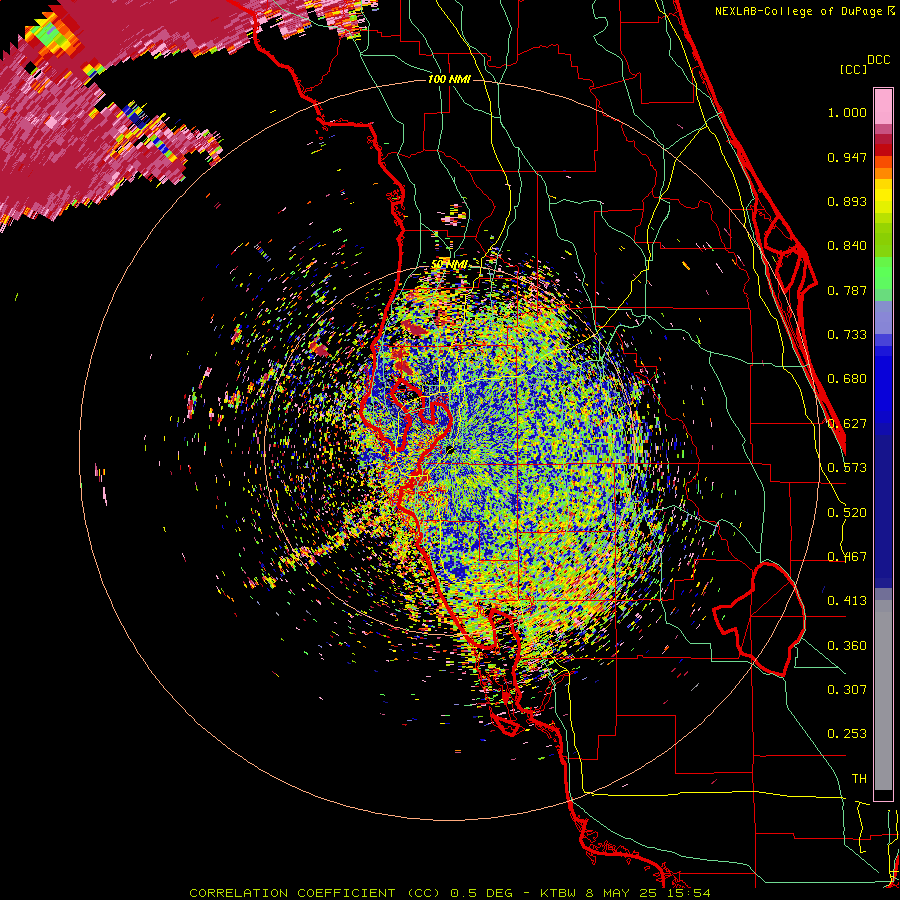This screenshot has height=900, width=900.
Task: Click the 0.253 color scale value
Action: (847, 734)
